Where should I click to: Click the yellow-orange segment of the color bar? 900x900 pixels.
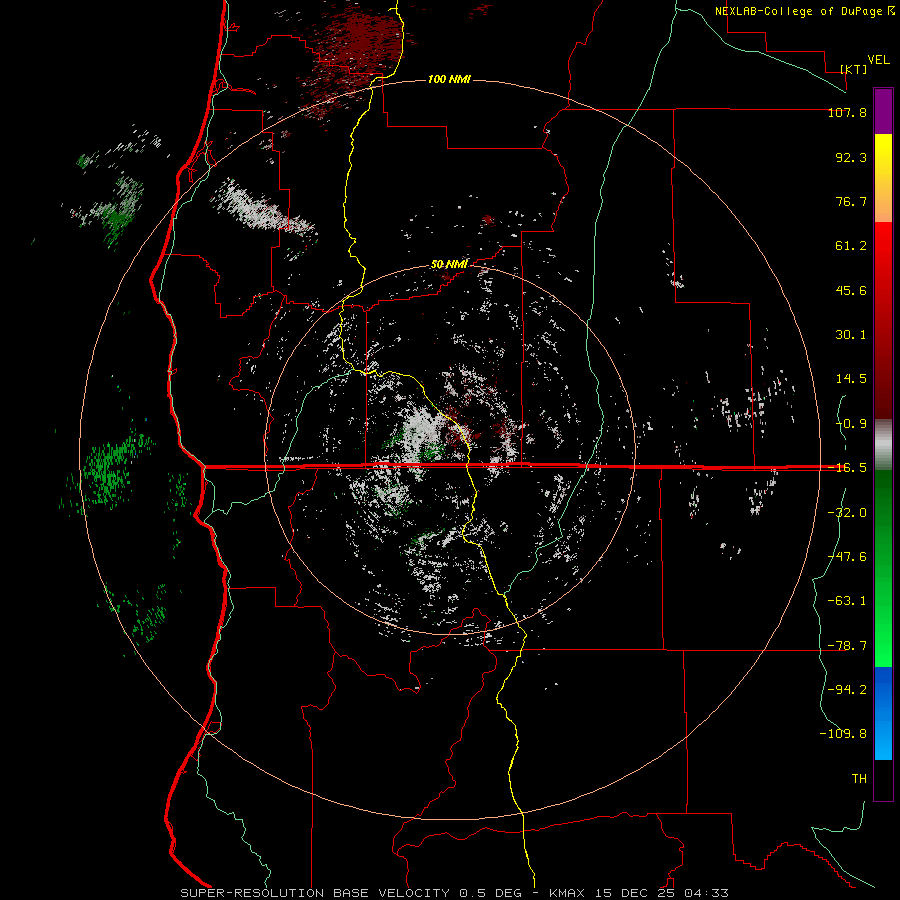tap(883, 178)
